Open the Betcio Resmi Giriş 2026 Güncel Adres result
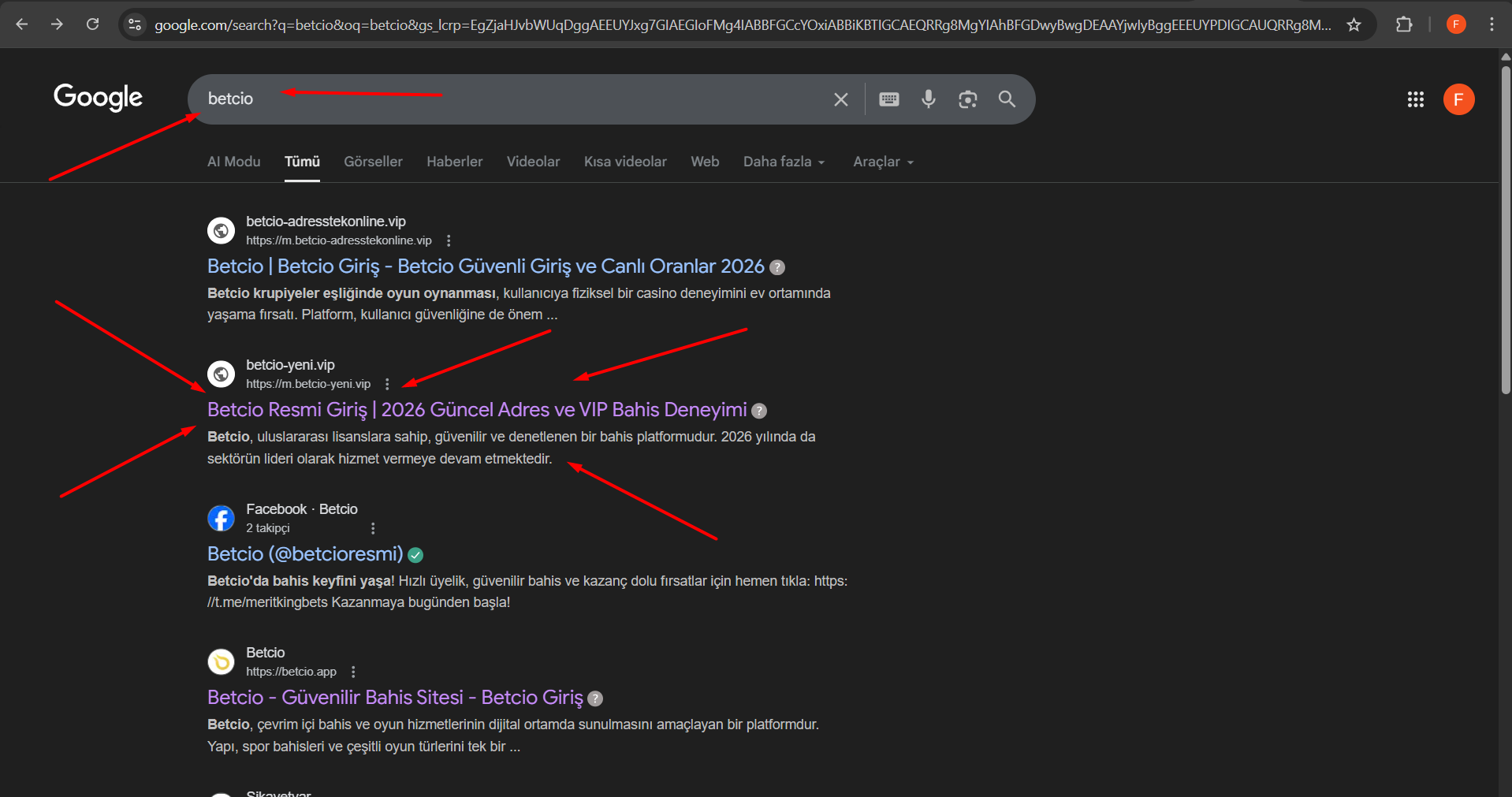The width and height of the screenshot is (1512, 797). (477, 410)
